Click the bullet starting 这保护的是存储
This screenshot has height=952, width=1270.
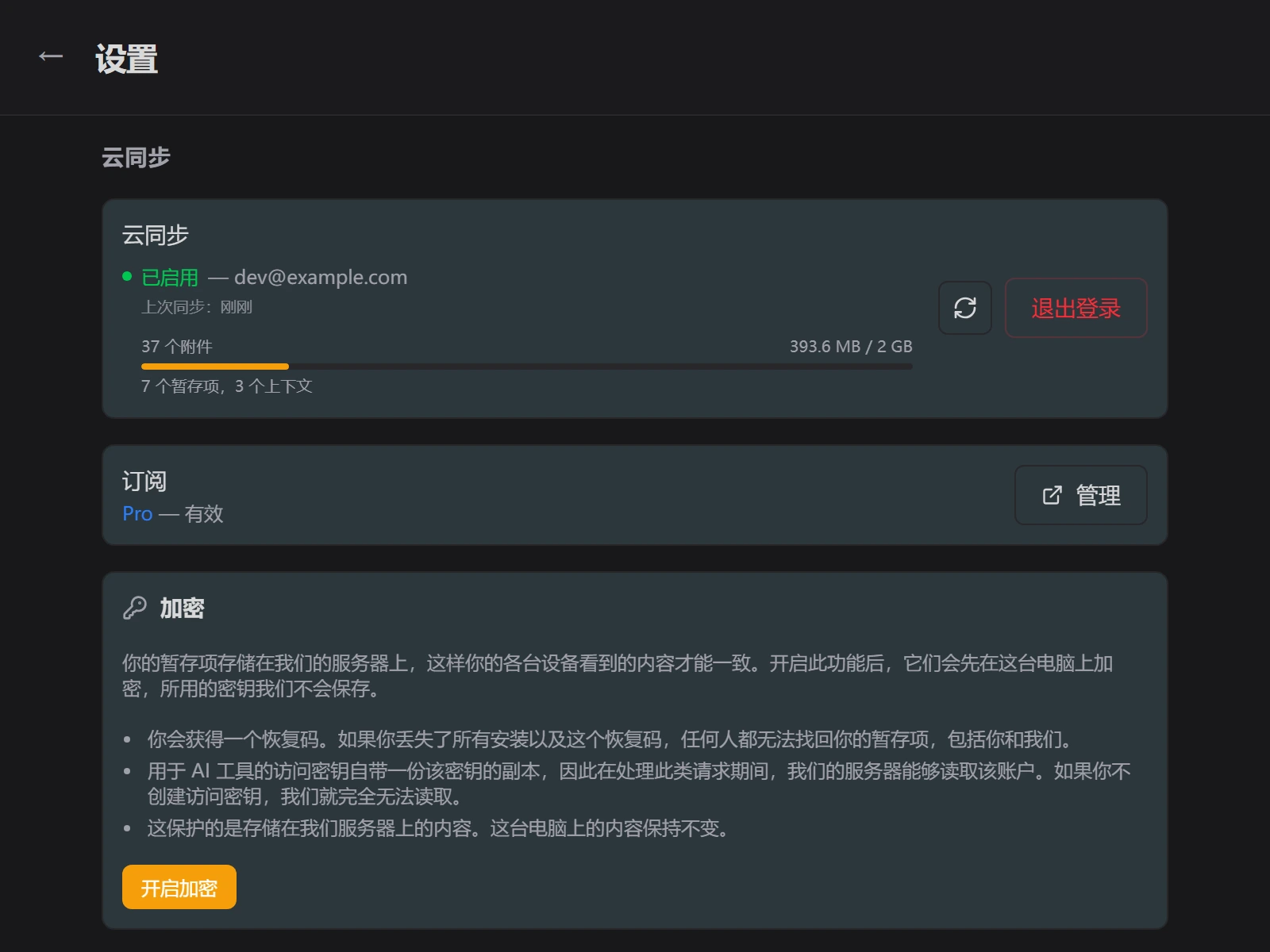(439, 828)
